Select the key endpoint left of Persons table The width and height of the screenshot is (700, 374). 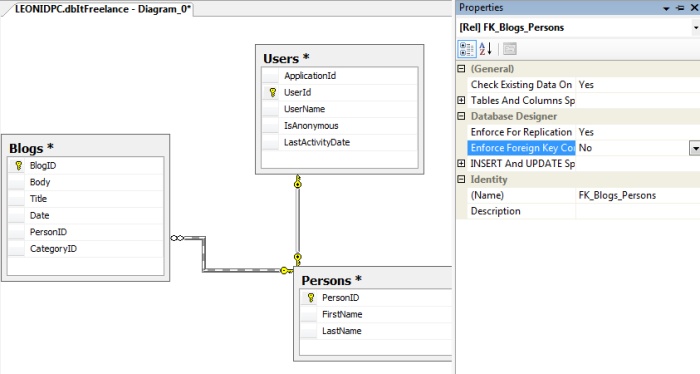(x=286, y=270)
